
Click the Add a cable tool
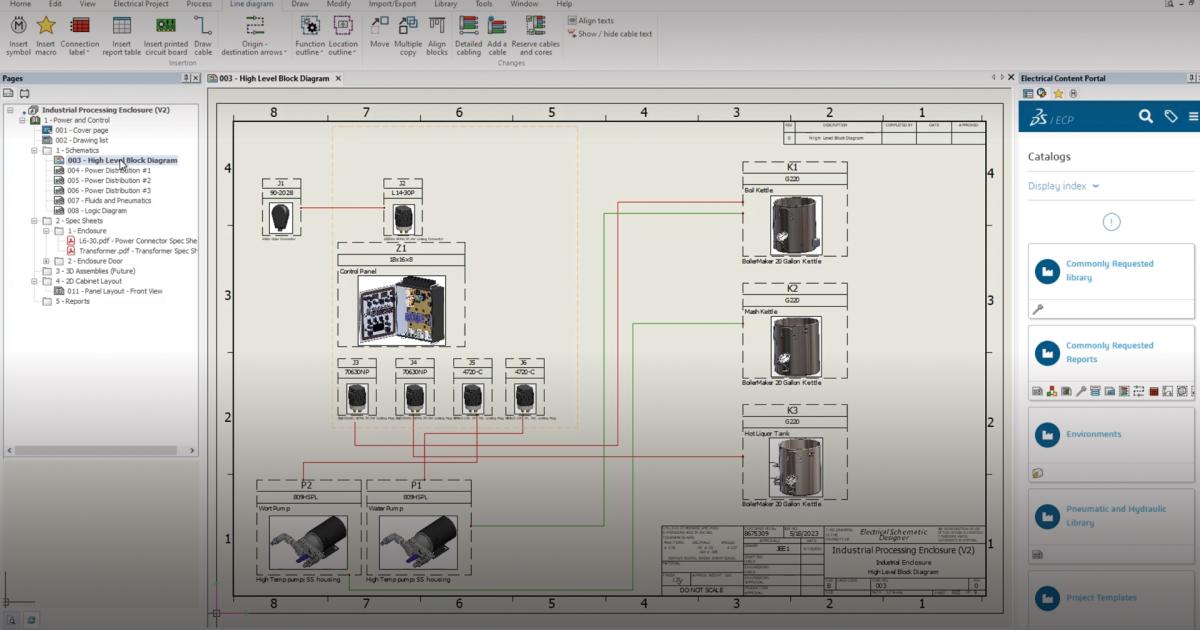[x=497, y=35]
